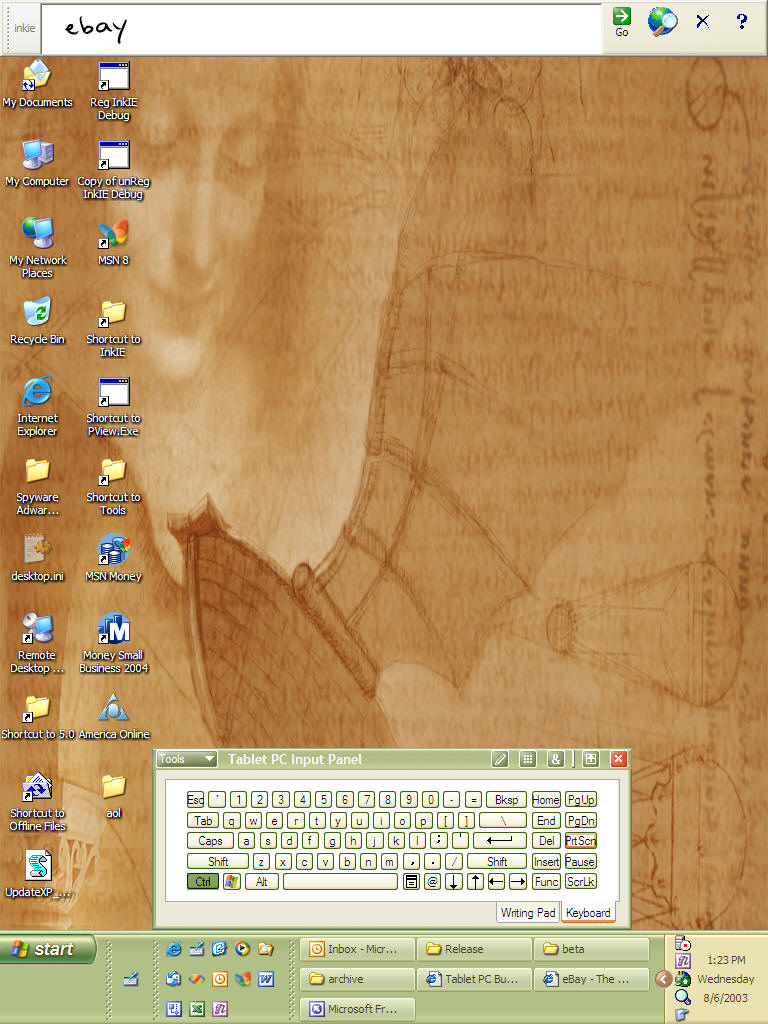Click the Windows logo key on keyboard
This screenshot has width=768, height=1024.
pyautogui.click(x=232, y=882)
